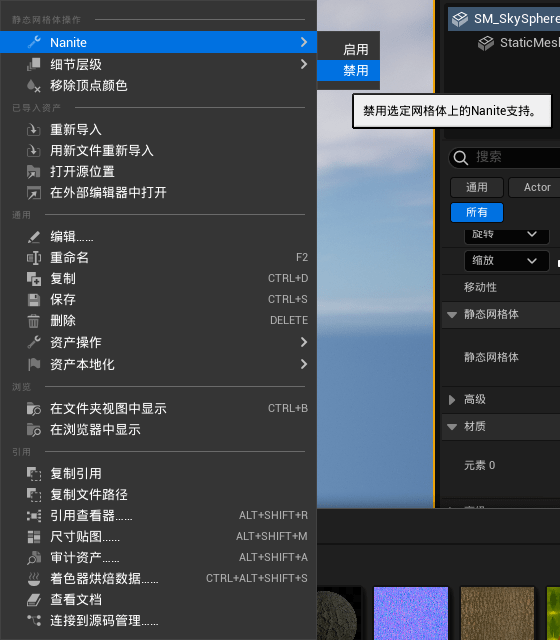Click the 在外部编辑器中打开 icon
Screen dimensions: 560x640
click(x=34, y=193)
